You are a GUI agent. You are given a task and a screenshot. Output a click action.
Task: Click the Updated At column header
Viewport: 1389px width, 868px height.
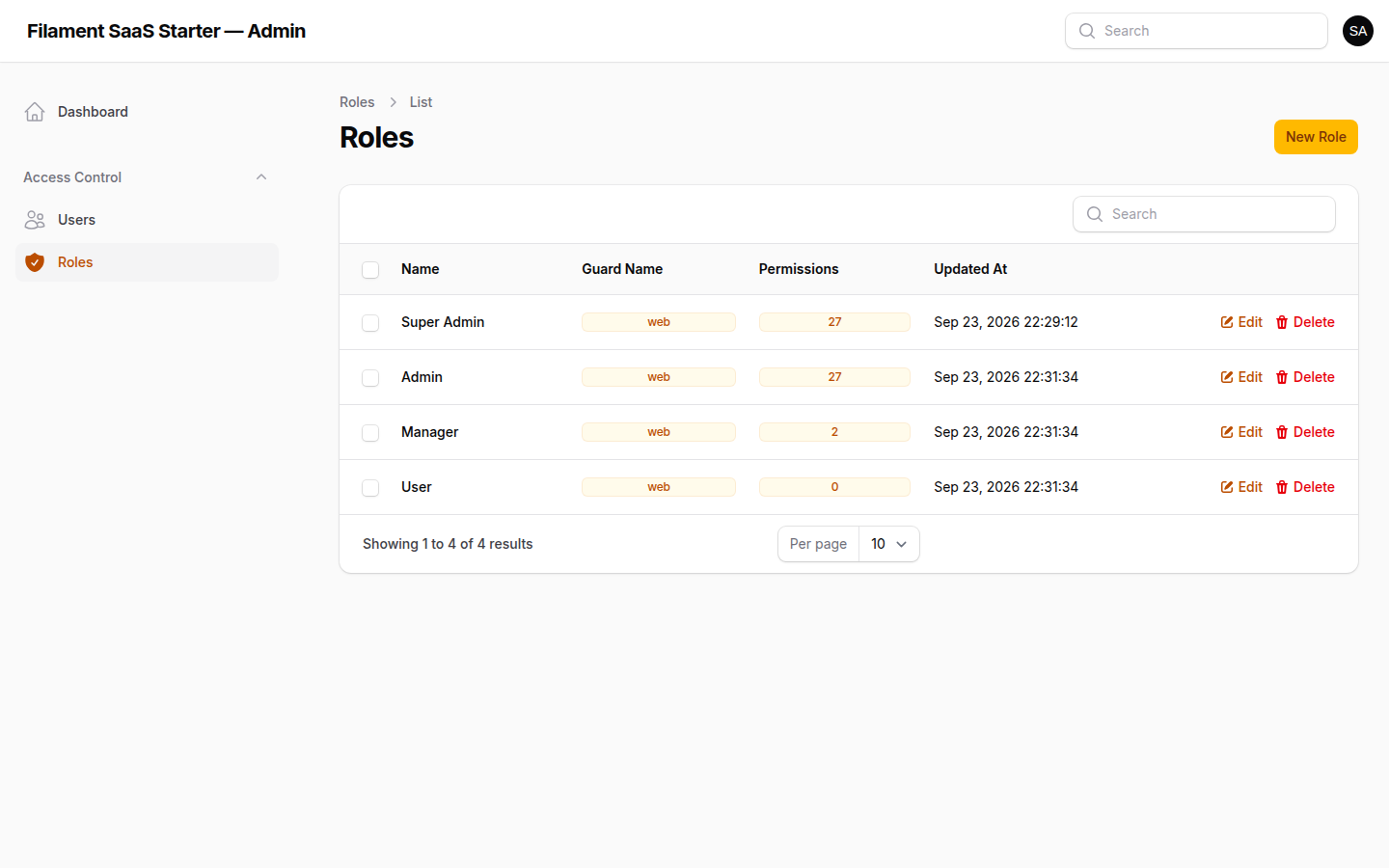pos(970,269)
